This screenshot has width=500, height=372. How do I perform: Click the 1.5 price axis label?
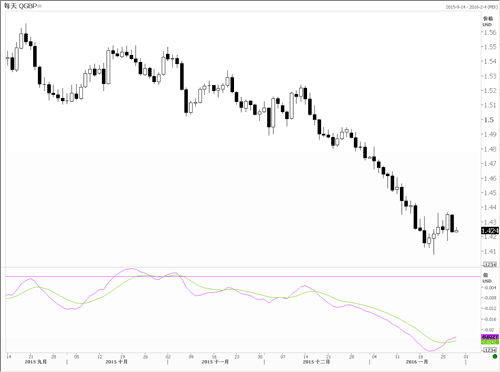[489, 120]
